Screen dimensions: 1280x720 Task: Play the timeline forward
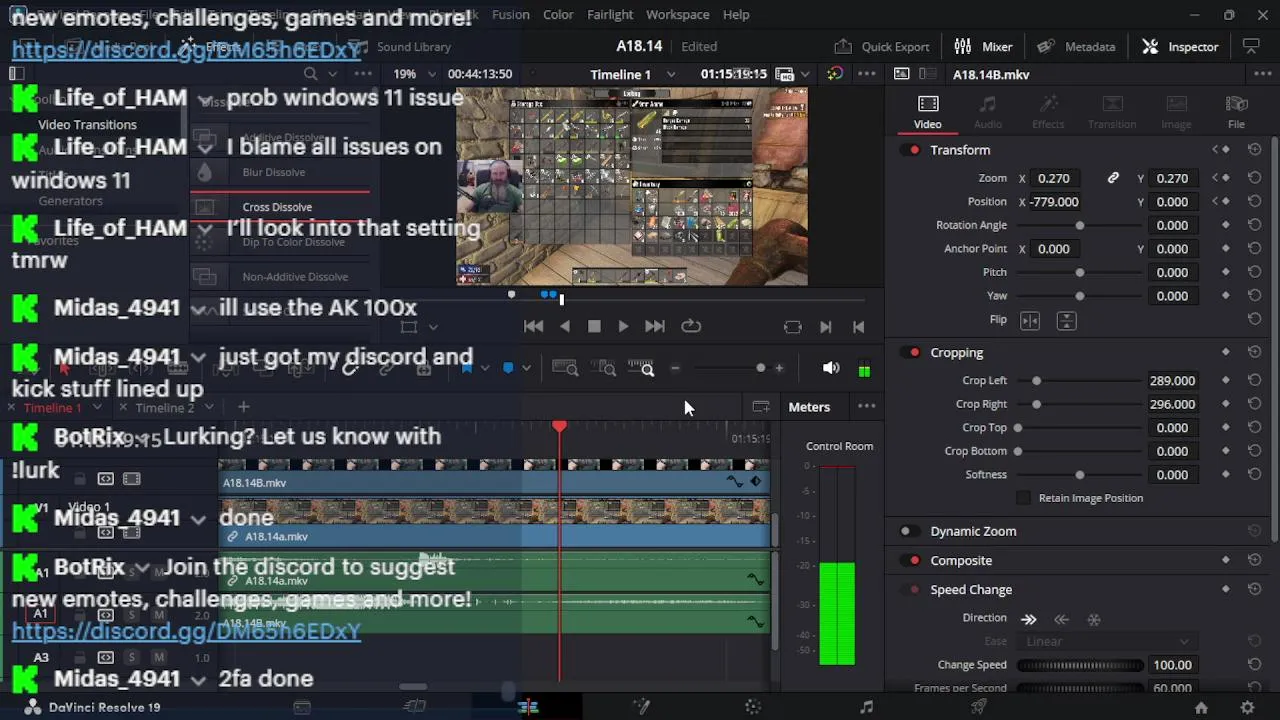[623, 326]
